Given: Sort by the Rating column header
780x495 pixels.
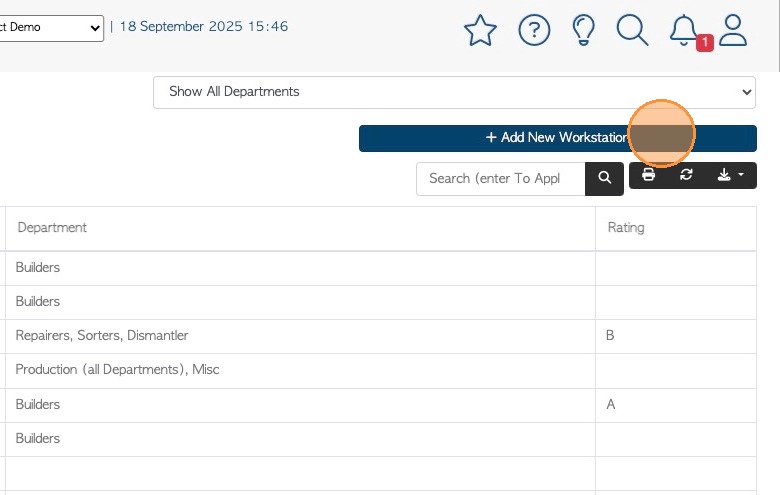Looking at the screenshot, I should point(626,228).
